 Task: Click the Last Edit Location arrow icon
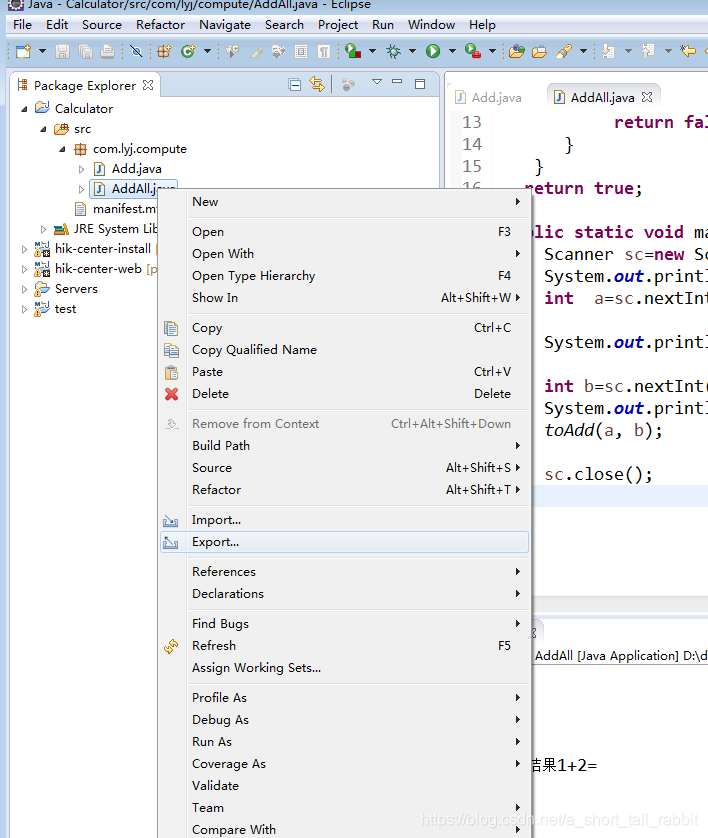coord(688,51)
